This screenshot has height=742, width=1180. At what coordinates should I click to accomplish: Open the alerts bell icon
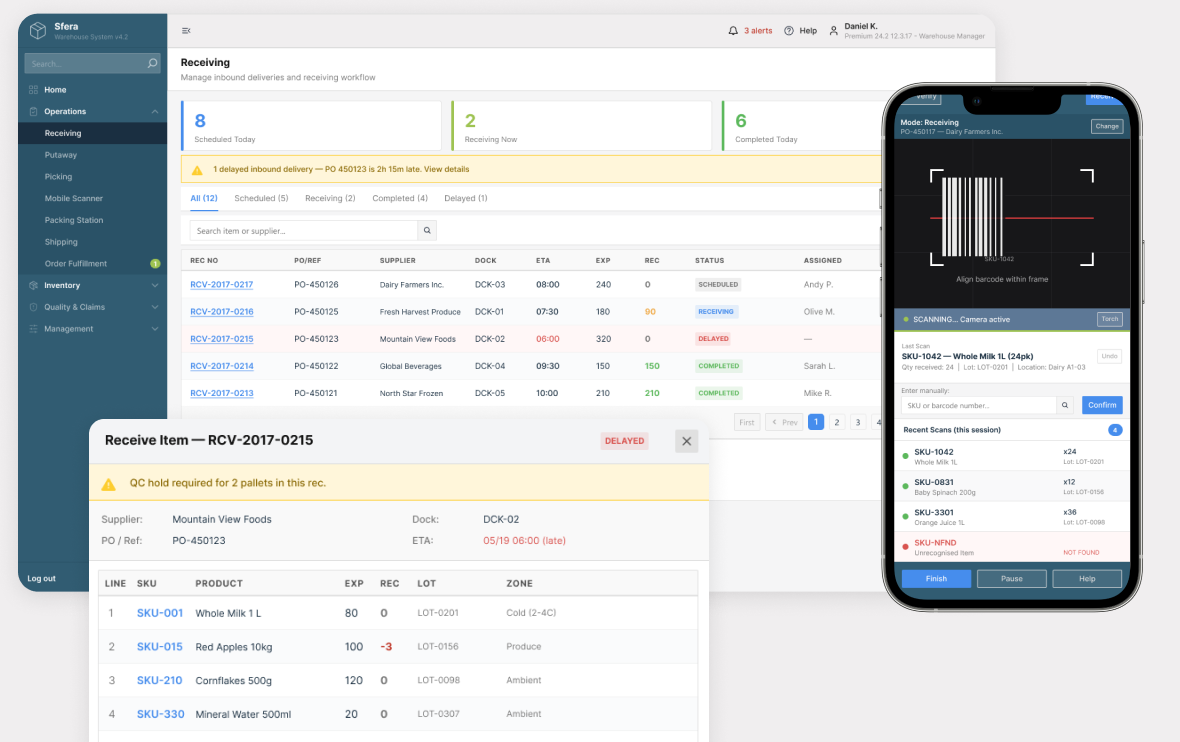[x=733, y=31]
